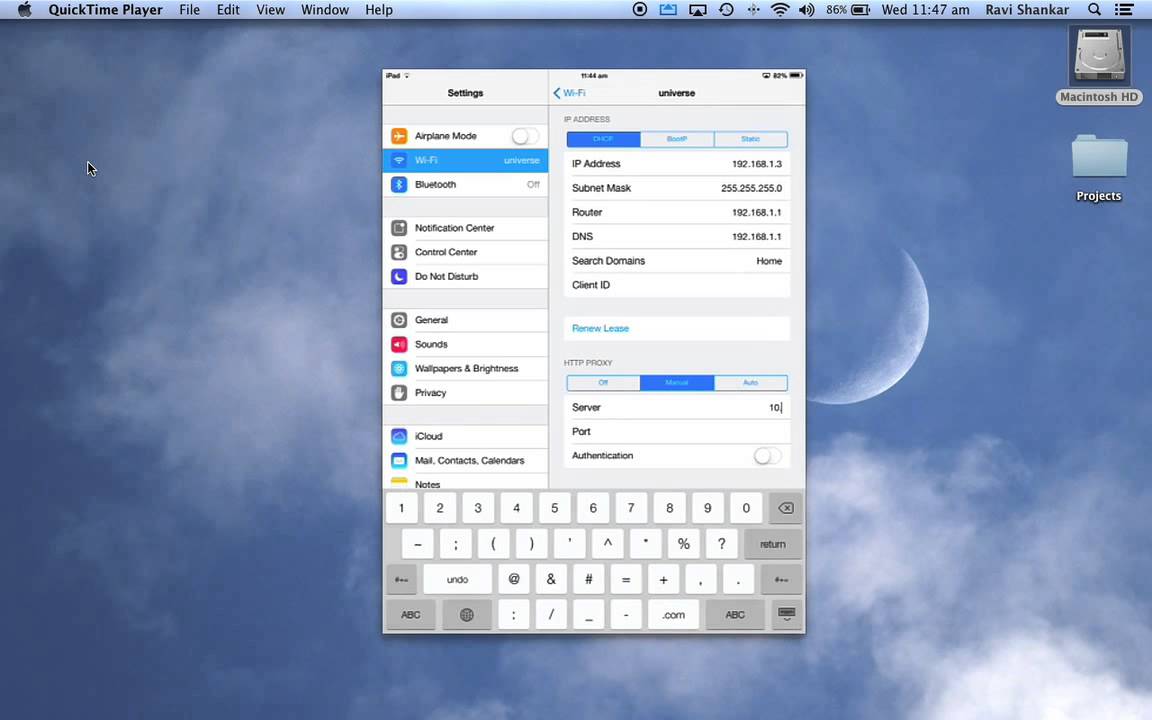Open the File menu
This screenshot has width=1152, height=720.
(x=190, y=10)
